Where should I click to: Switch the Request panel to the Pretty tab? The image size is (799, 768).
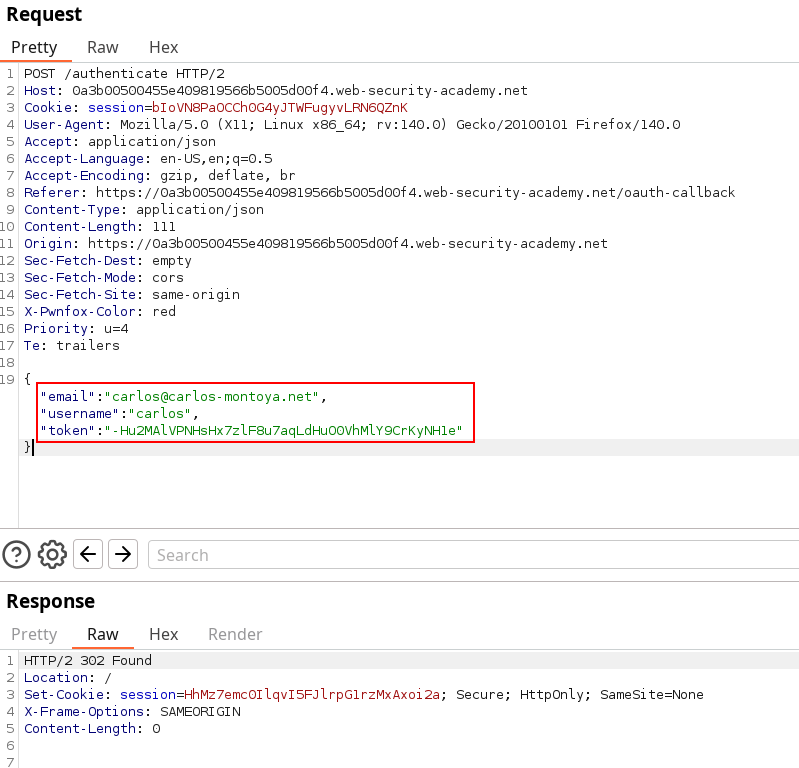(34, 47)
